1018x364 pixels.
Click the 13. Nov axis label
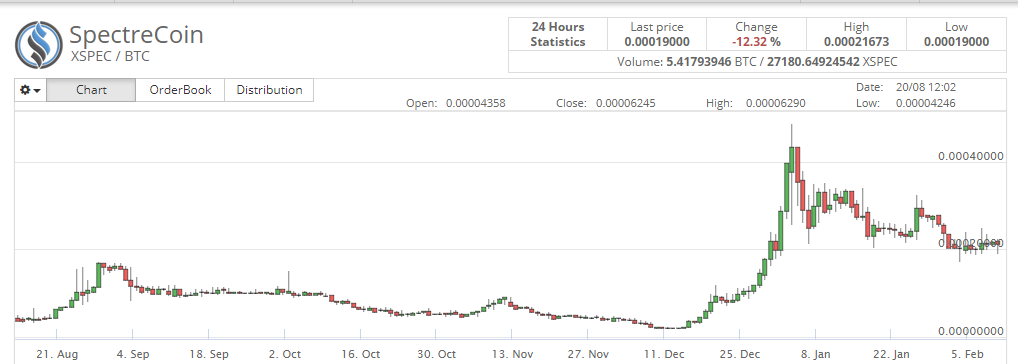(512, 355)
